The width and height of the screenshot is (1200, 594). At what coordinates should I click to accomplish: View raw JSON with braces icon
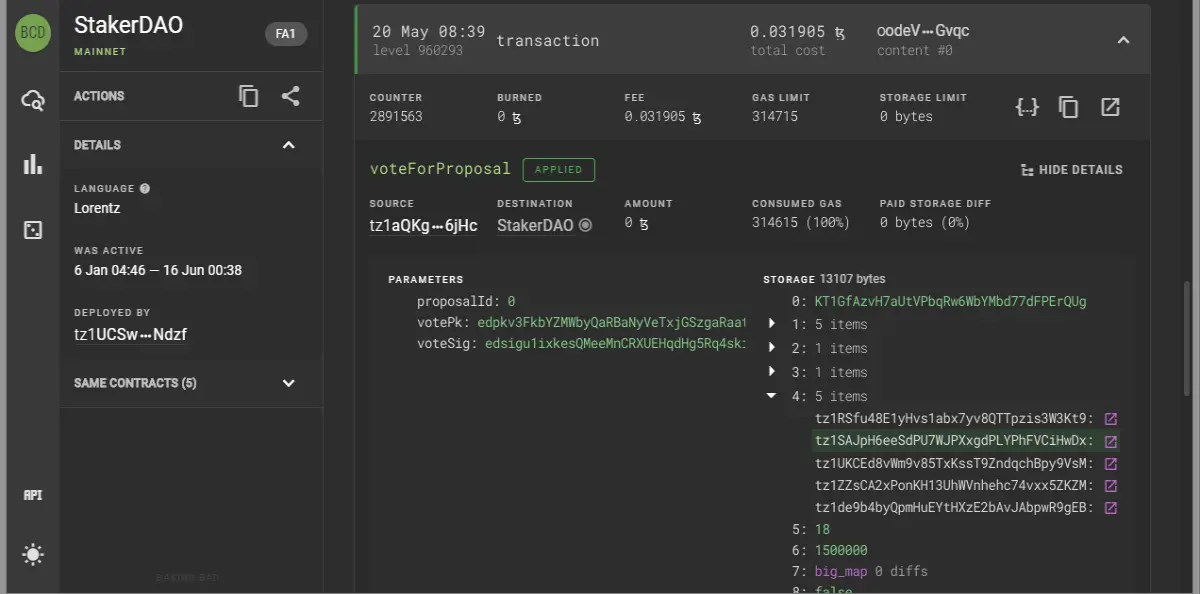(x=1027, y=107)
